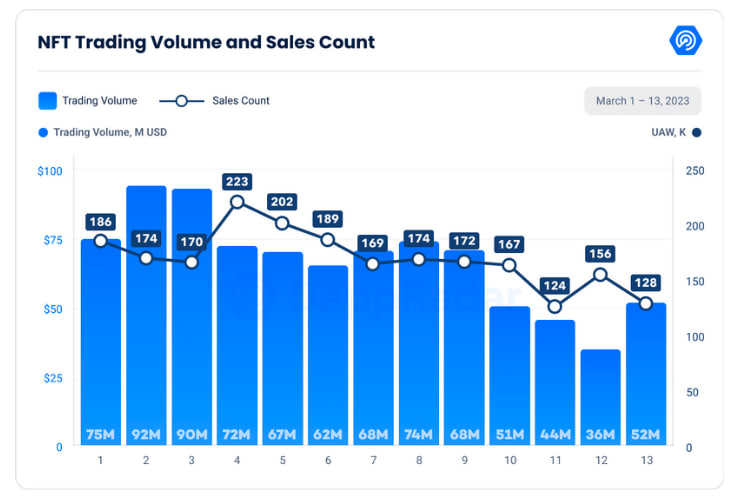Click the blue dot beside Trading Volume, M USD

coord(43,133)
